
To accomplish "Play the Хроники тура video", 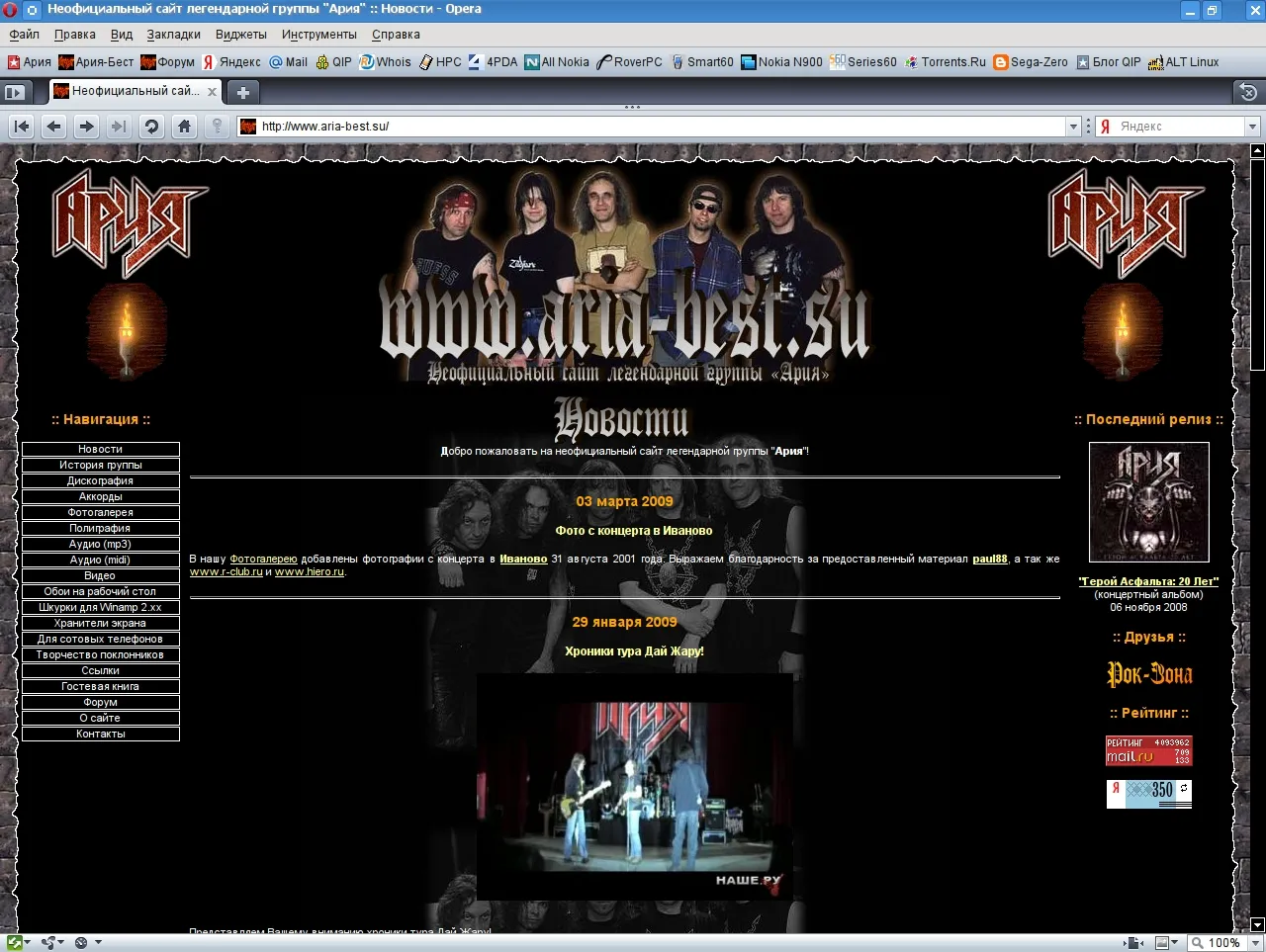I will pos(635,787).
